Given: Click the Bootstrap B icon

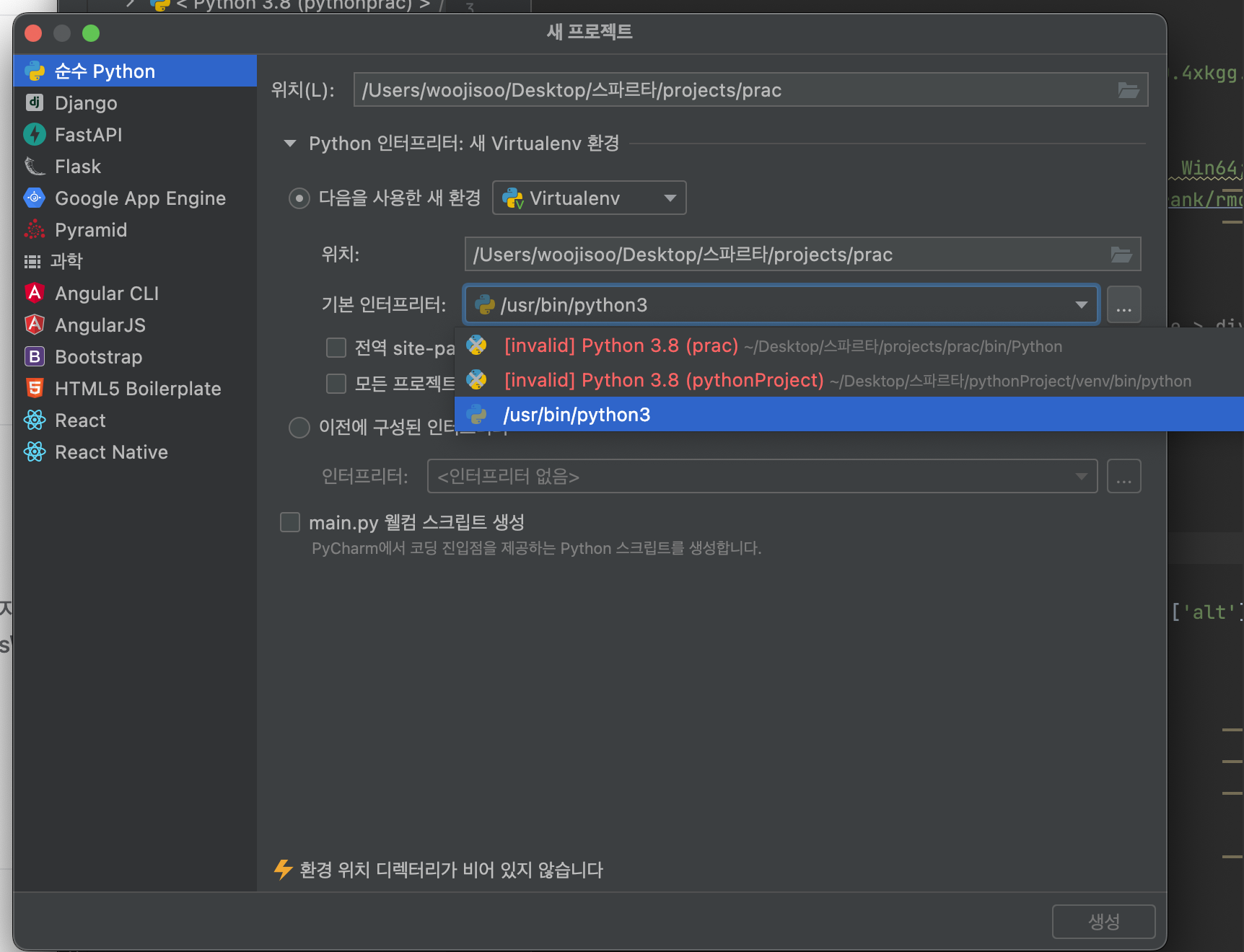Looking at the screenshot, I should point(35,356).
